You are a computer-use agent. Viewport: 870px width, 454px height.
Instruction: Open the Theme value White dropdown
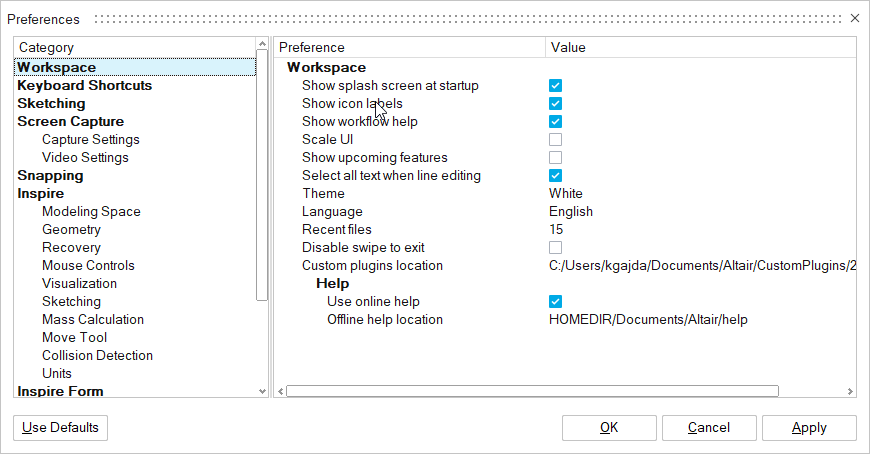click(x=566, y=194)
